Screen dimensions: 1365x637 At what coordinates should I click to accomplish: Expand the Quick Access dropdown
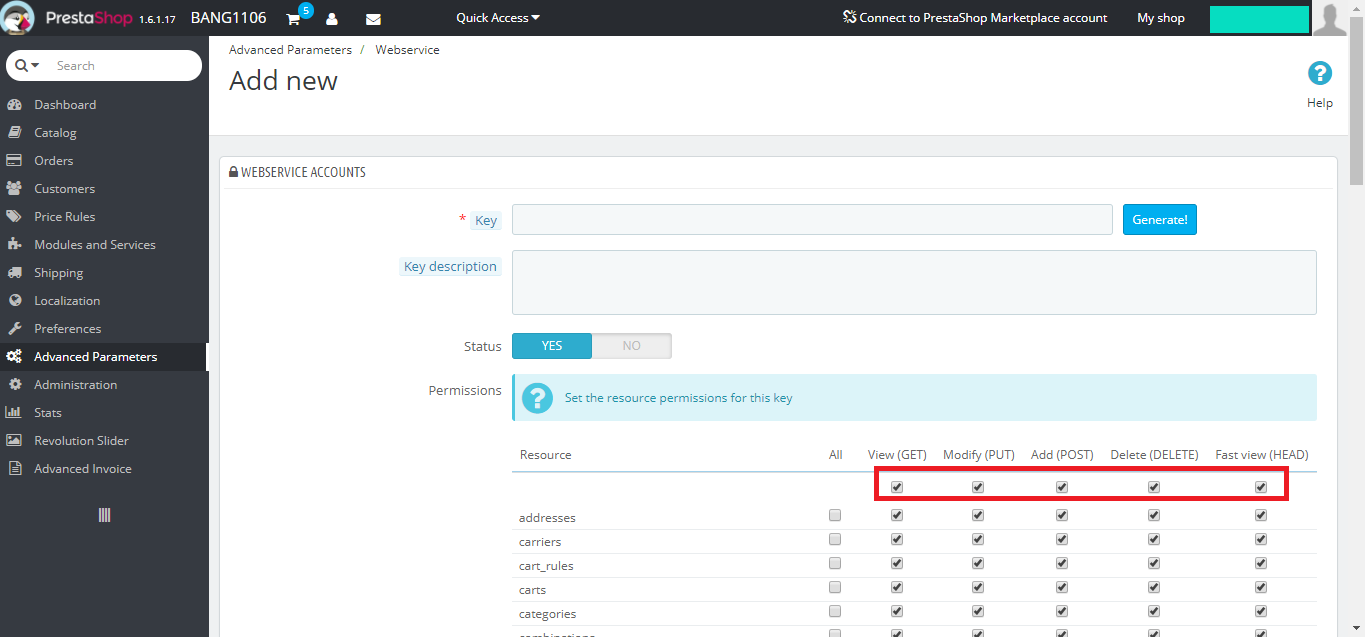498,18
